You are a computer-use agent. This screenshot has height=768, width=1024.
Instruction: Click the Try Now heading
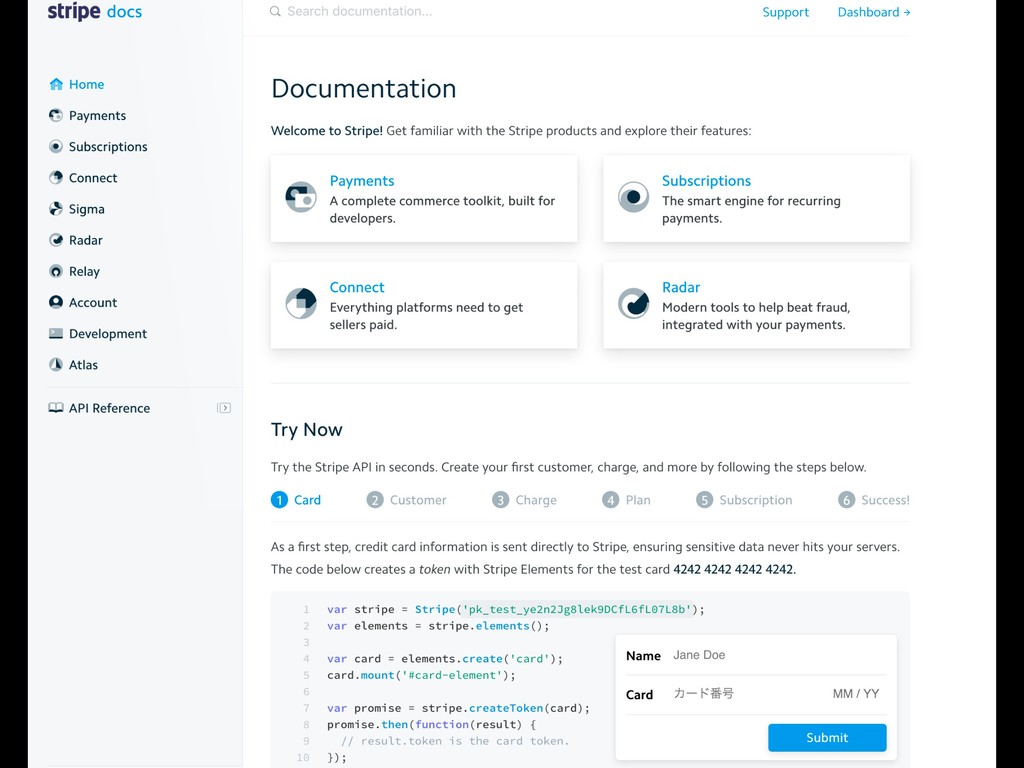click(306, 429)
